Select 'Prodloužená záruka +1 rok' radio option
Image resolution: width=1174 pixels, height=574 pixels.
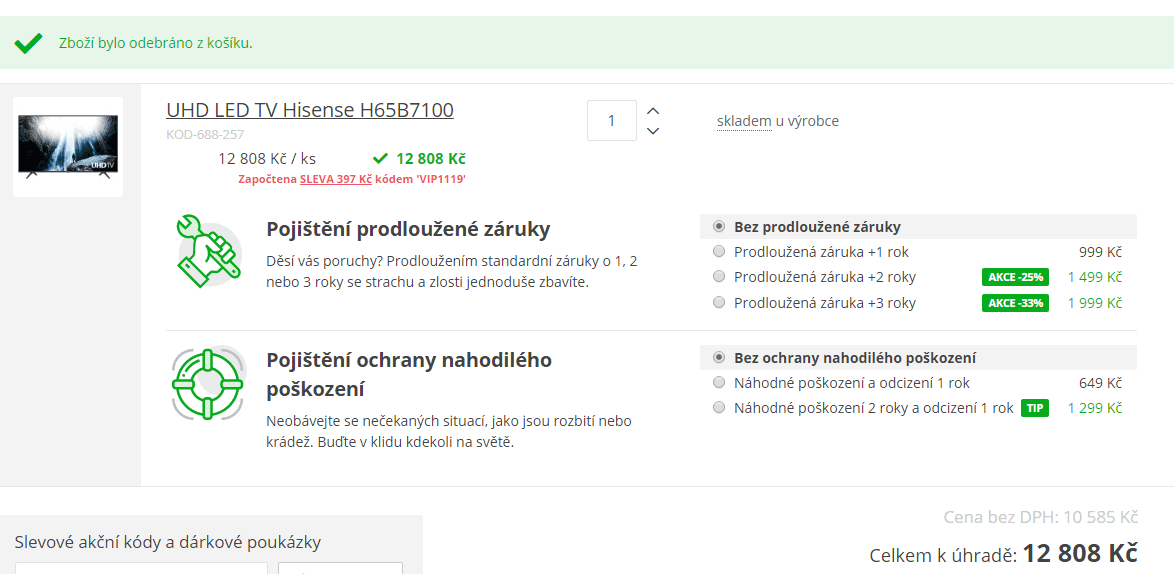tap(720, 252)
